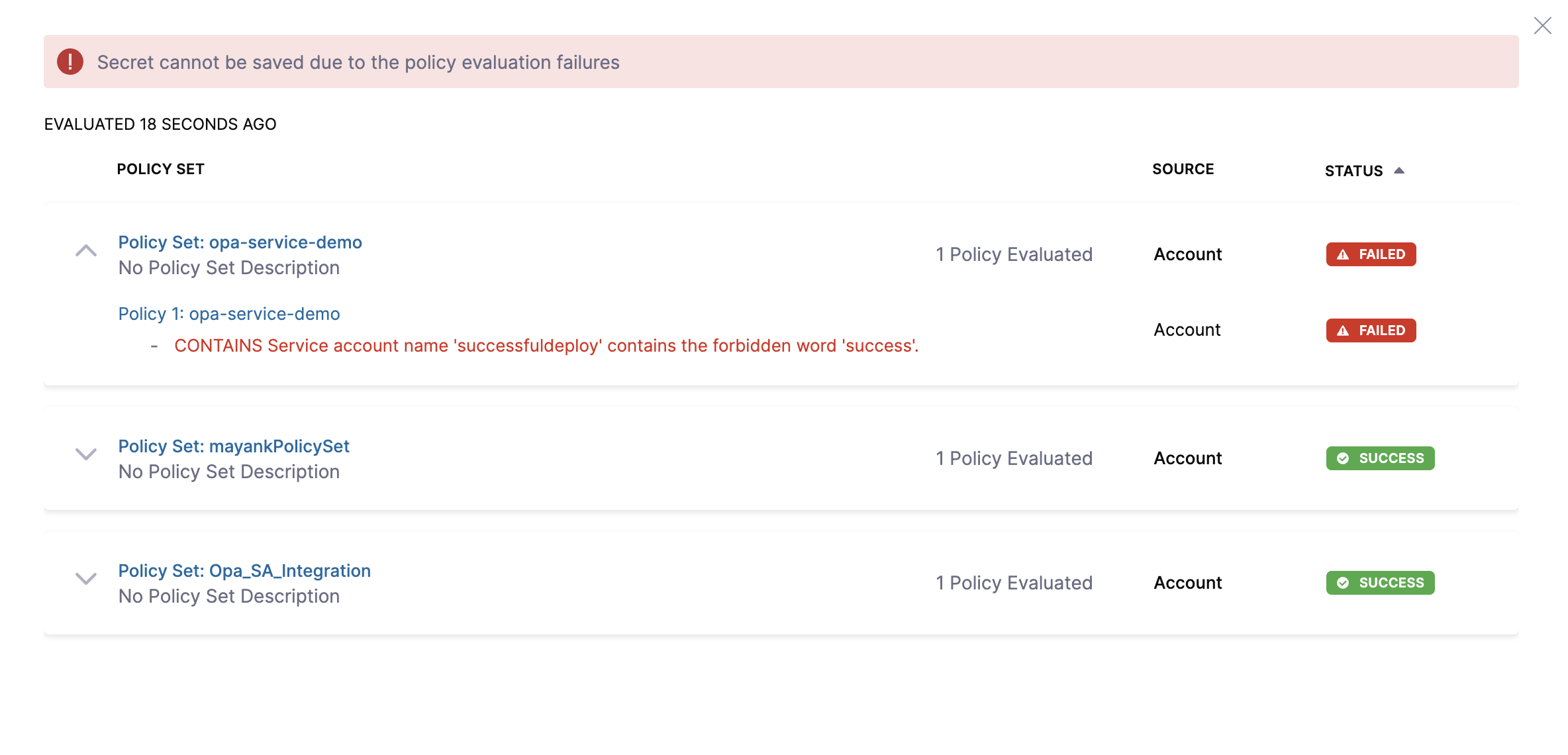Click the Source column header
Image resolution: width=1568 pixels, height=755 pixels.
[x=1183, y=170]
